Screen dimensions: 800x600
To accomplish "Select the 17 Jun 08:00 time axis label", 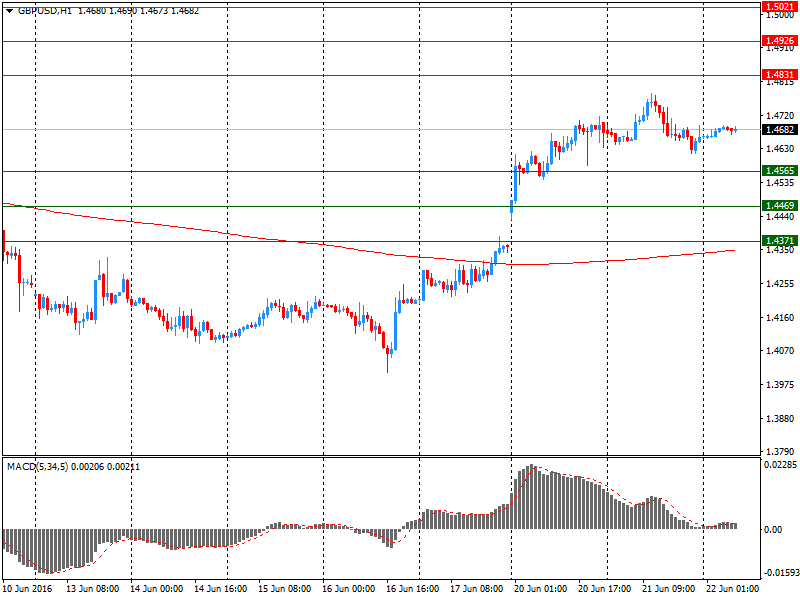I will [x=477, y=588].
